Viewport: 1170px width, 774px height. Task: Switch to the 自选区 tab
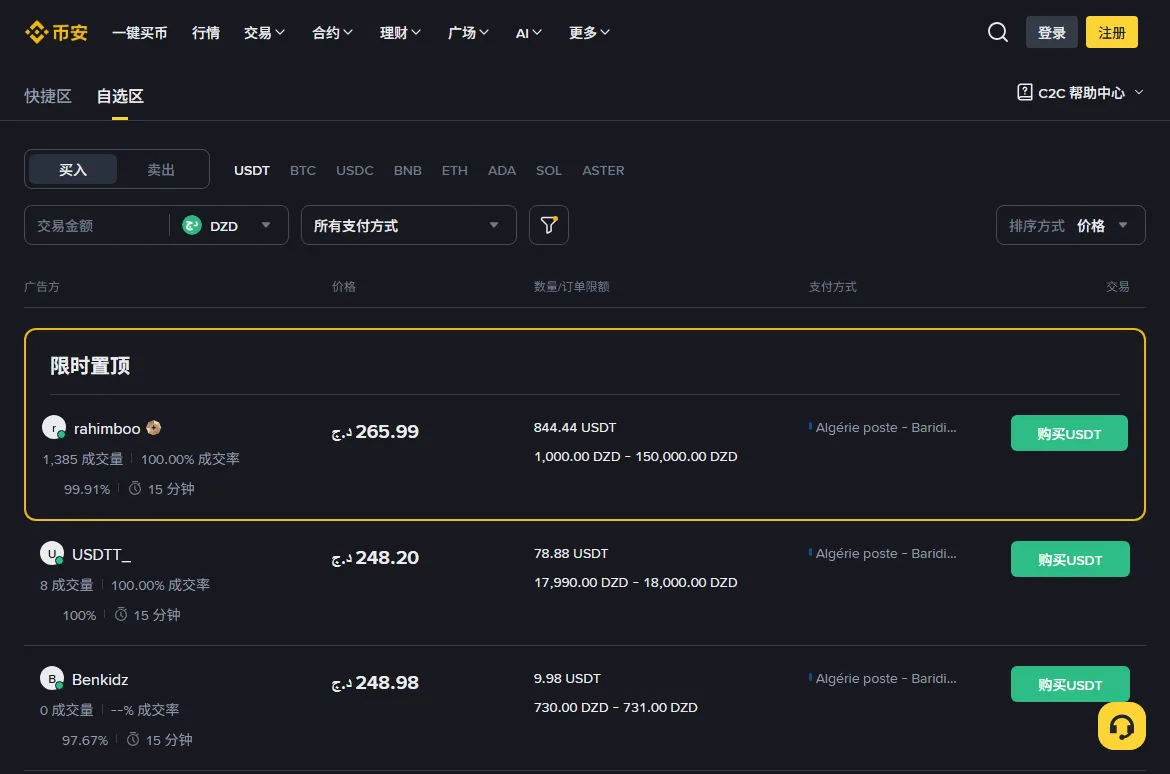coord(120,96)
